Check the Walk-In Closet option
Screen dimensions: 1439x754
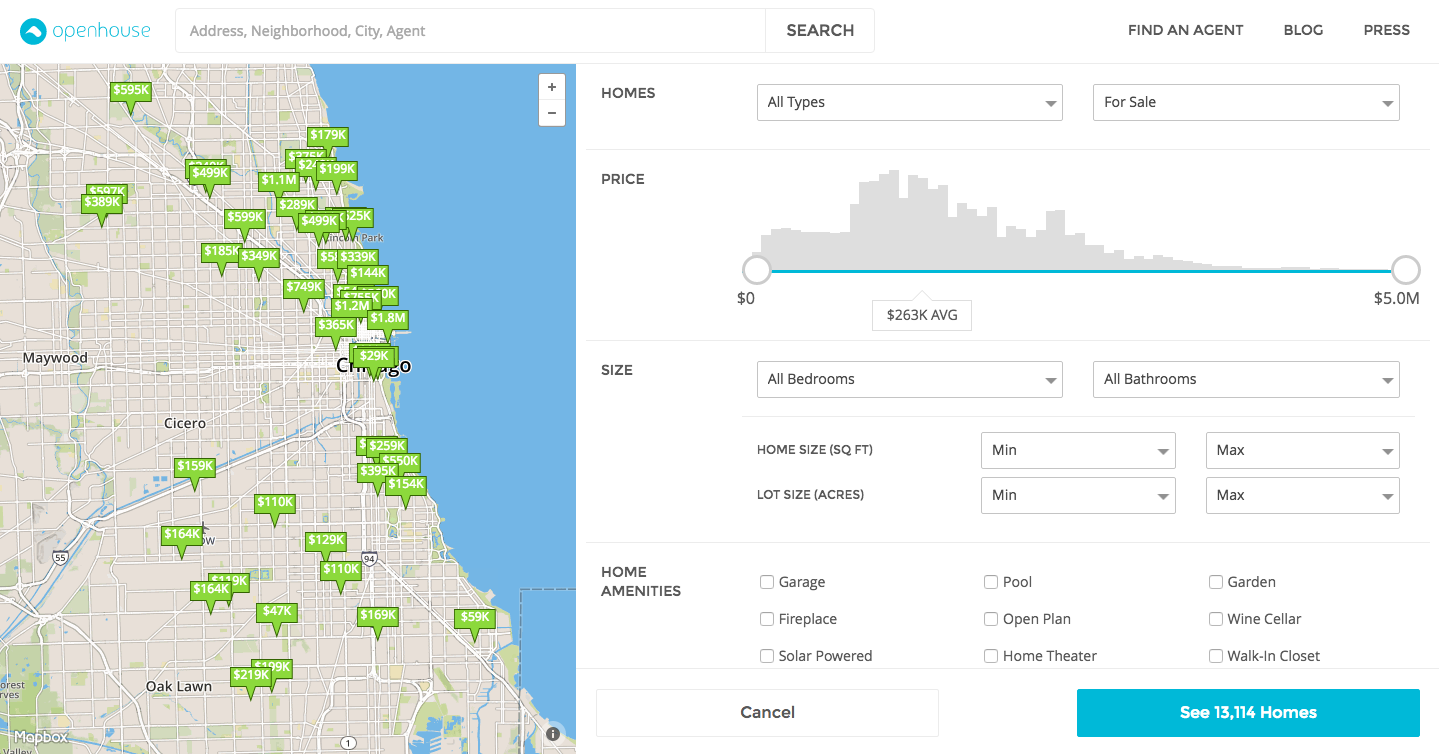click(1216, 656)
